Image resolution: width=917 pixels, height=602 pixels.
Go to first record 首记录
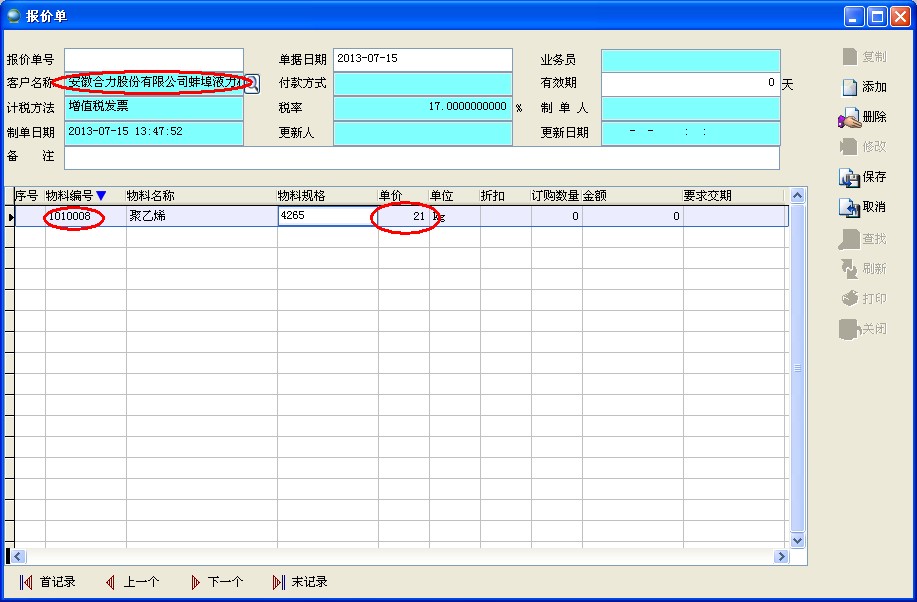click(x=47, y=582)
